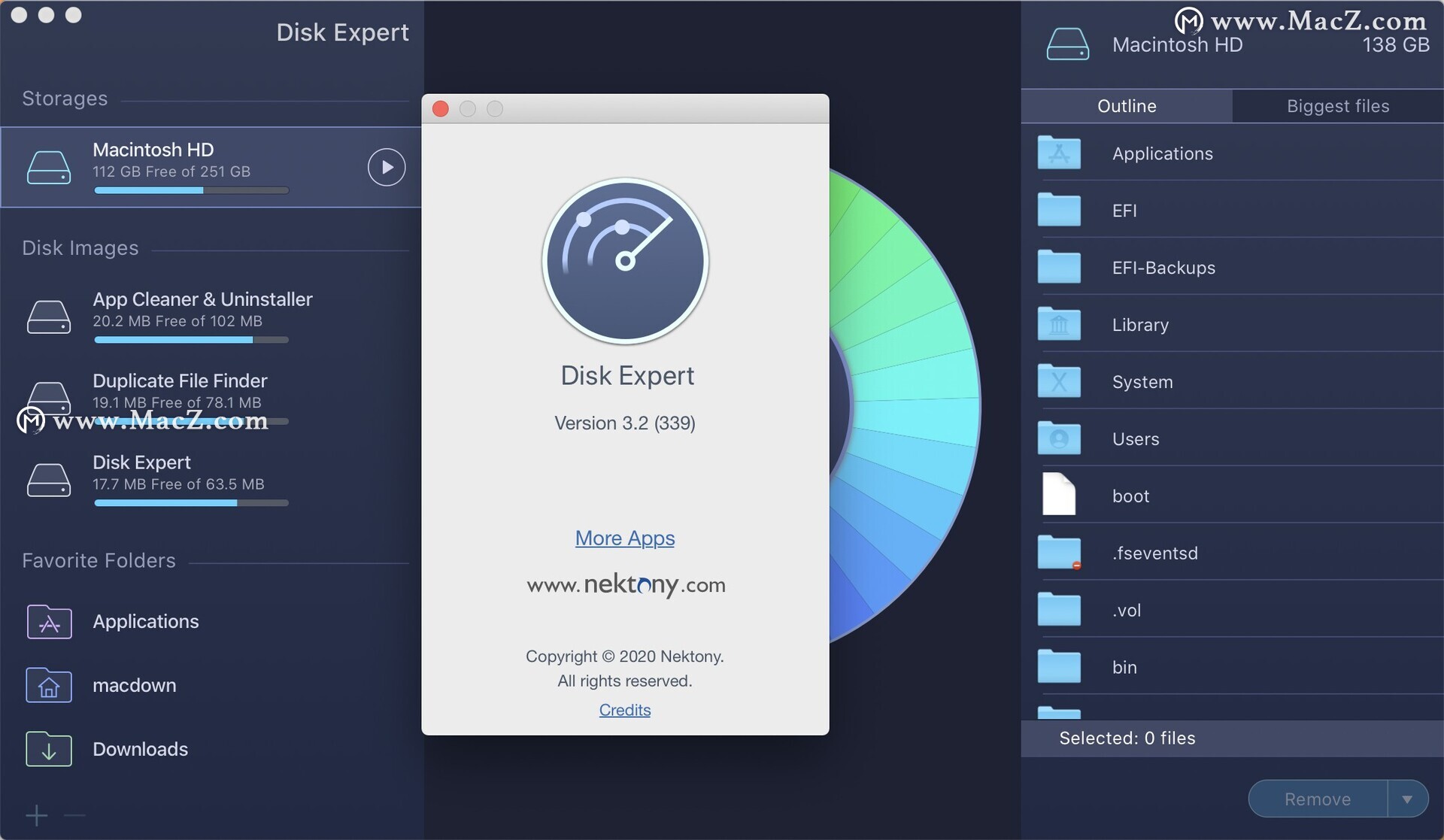
Task: Select the "bin" row text in Outline
Action: [1124, 668]
